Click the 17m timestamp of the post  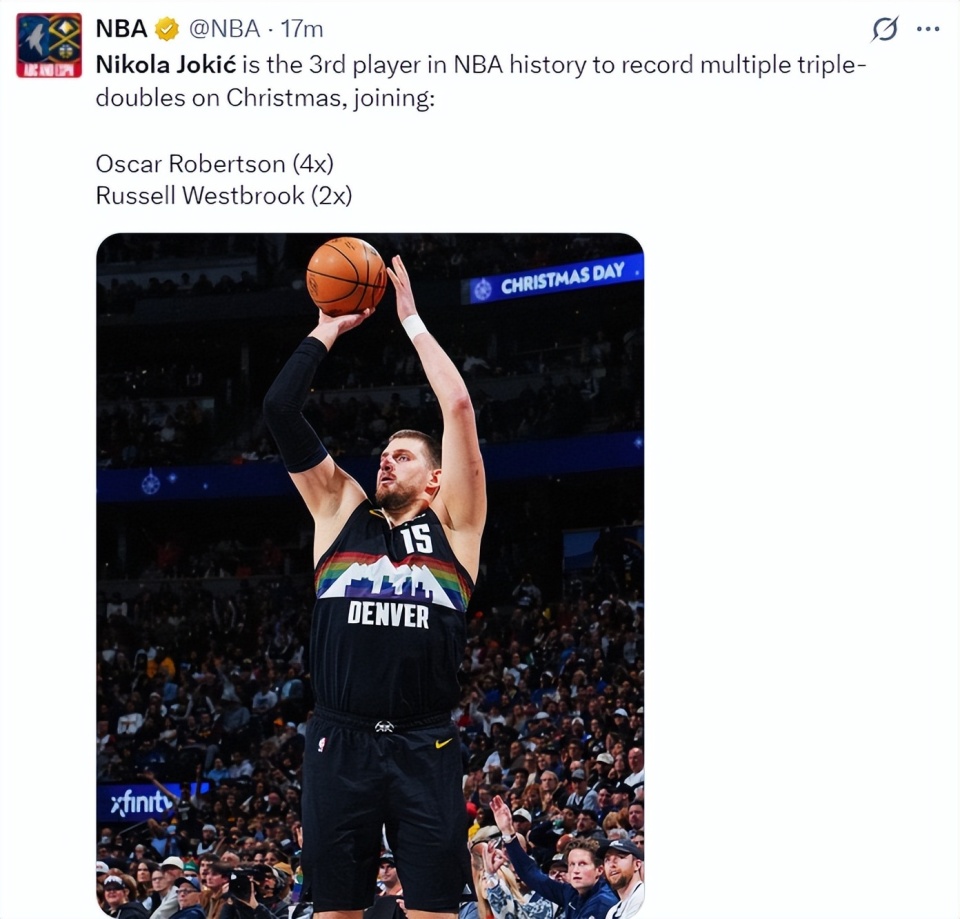302,29
